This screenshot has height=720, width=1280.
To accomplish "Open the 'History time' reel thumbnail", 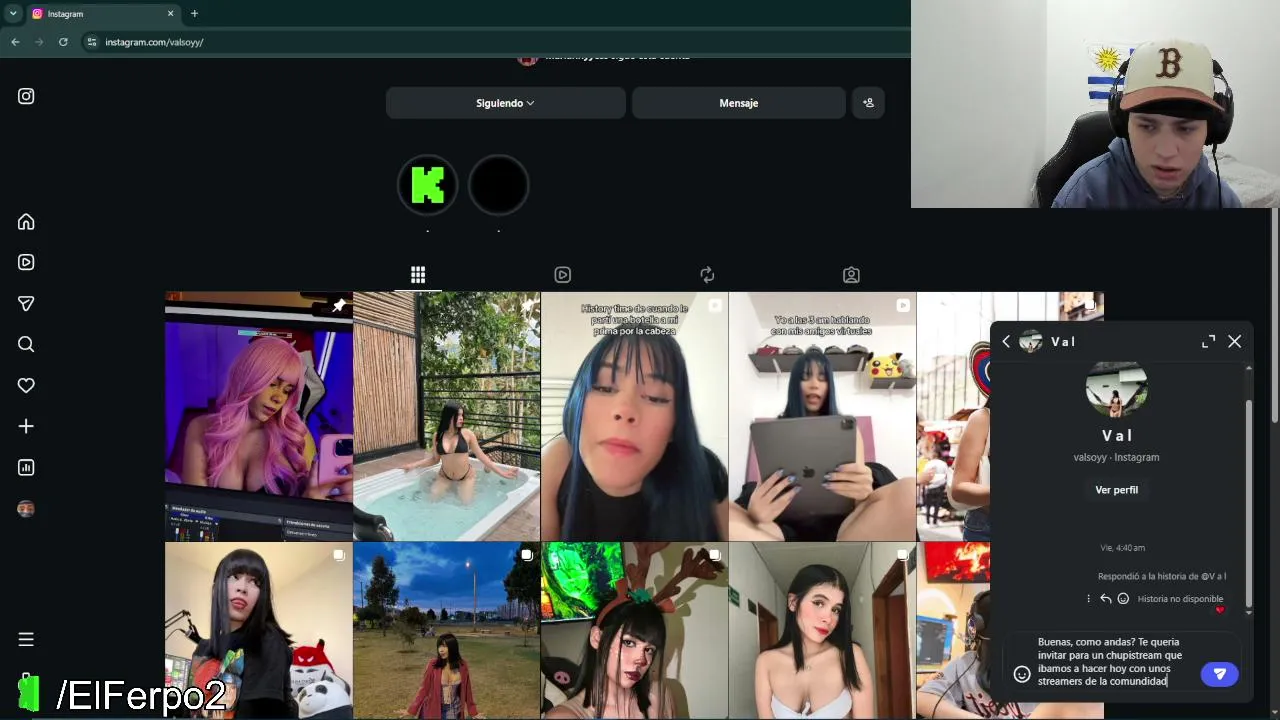I will pyautogui.click(x=634, y=416).
